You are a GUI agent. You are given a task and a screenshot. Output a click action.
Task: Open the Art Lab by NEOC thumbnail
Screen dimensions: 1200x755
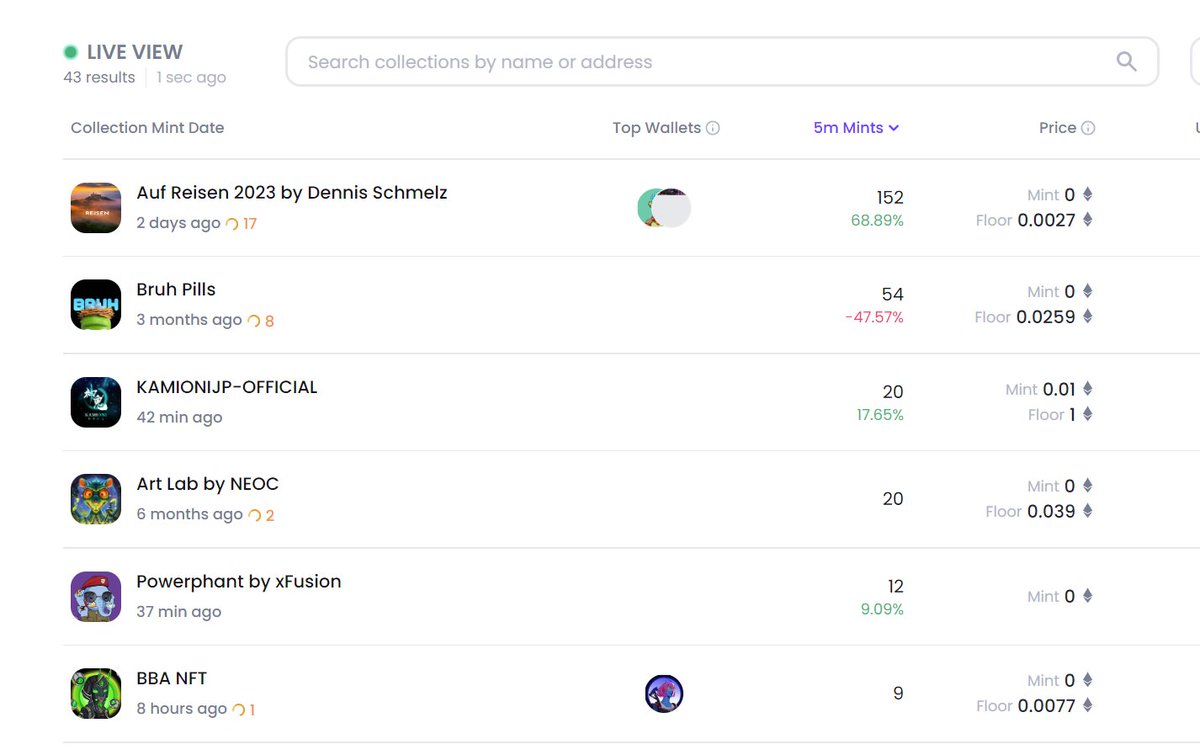pyautogui.click(x=96, y=499)
